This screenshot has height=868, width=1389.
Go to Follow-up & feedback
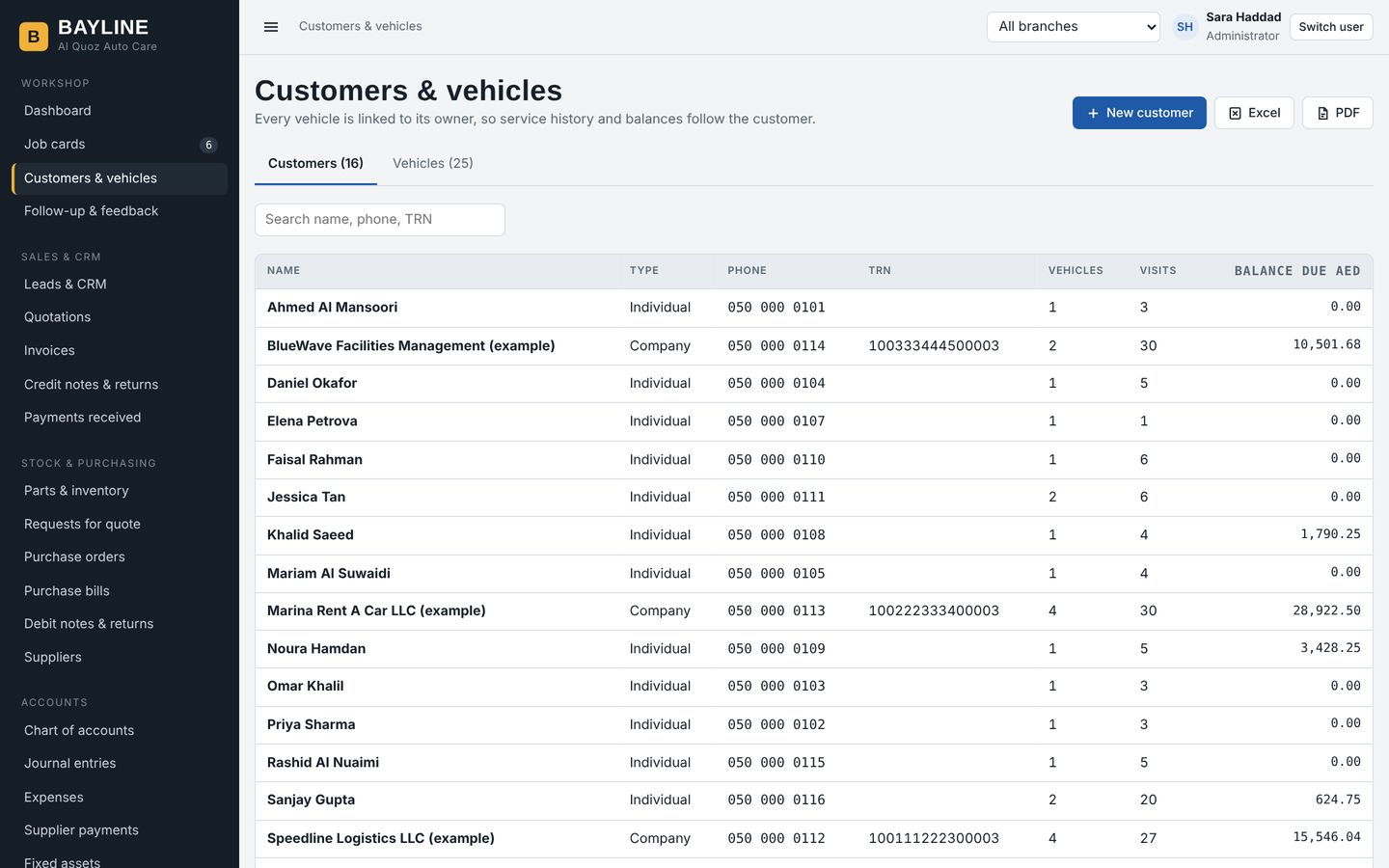pyautogui.click(x=120, y=211)
